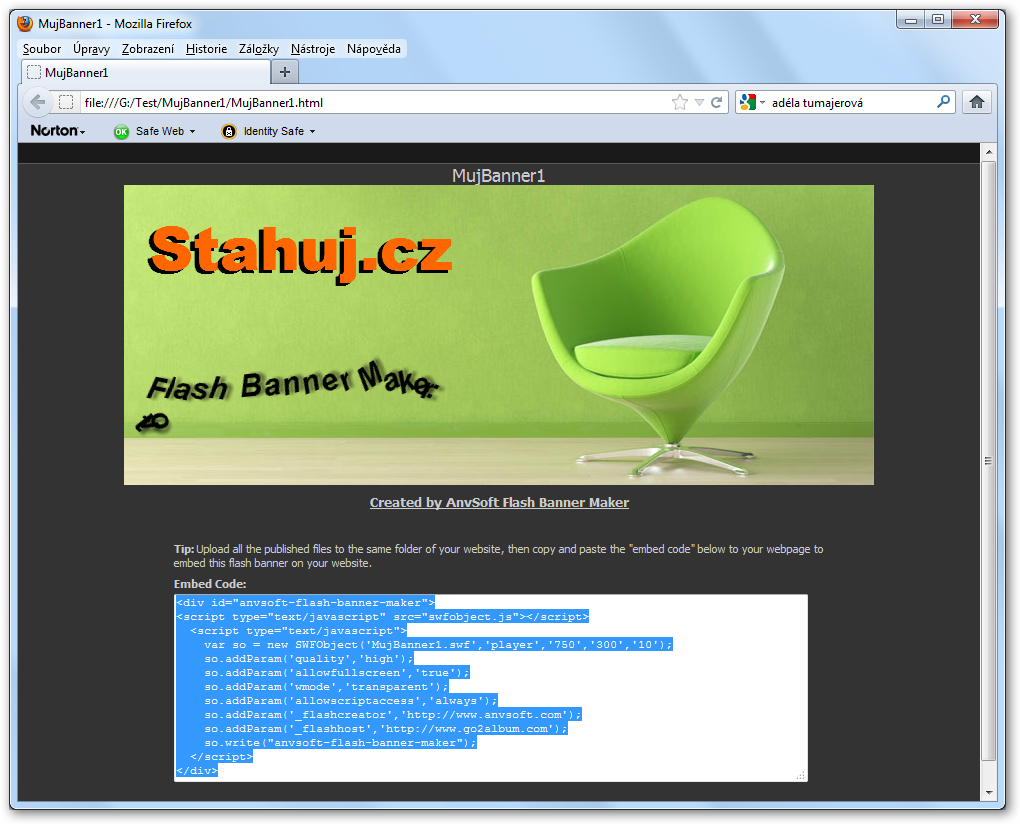
Task: Click inside the Embed Code text area
Action: (490, 687)
